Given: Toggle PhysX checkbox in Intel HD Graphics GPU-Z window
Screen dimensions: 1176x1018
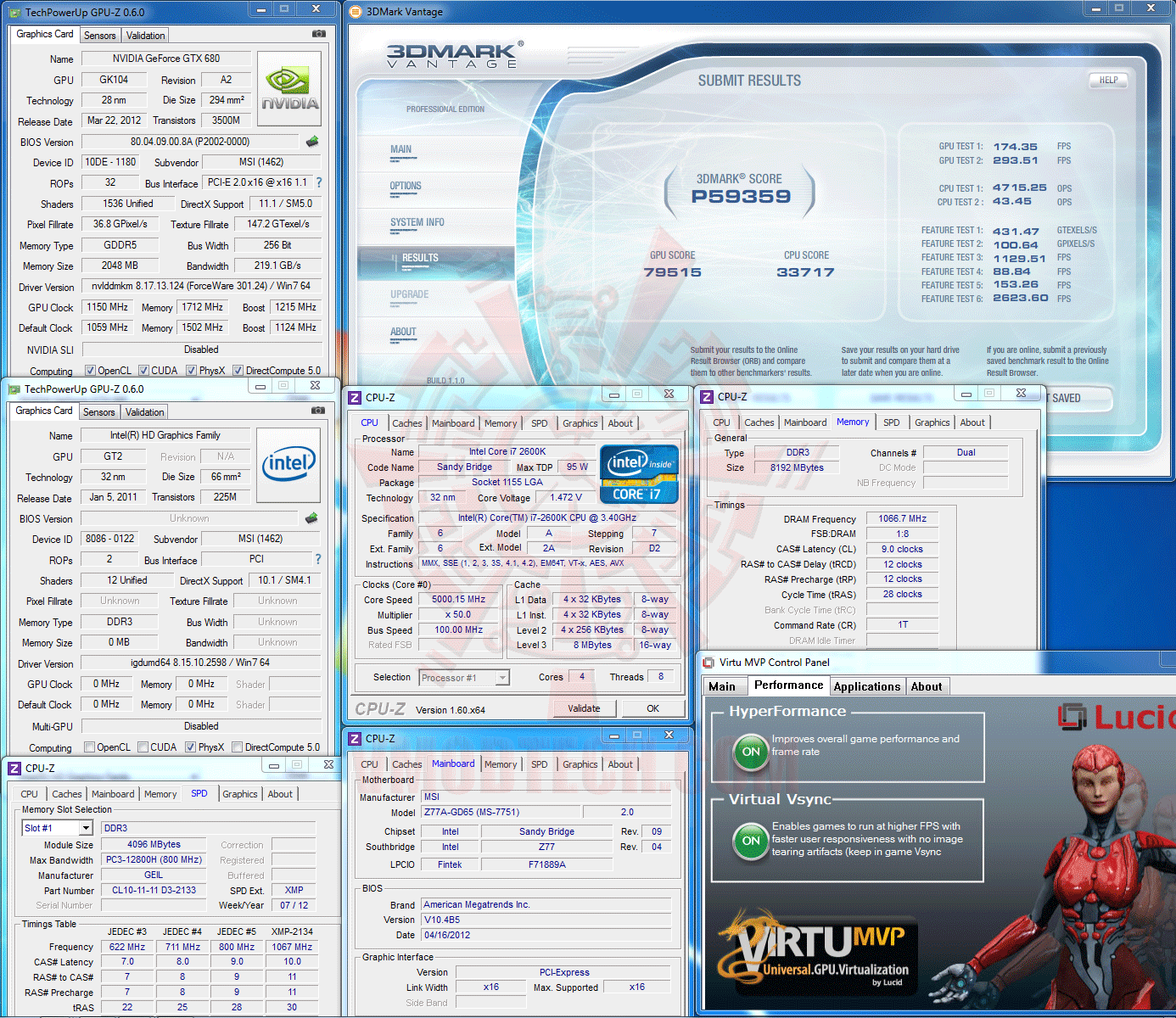Looking at the screenshot, I should (x=191, y=747).
